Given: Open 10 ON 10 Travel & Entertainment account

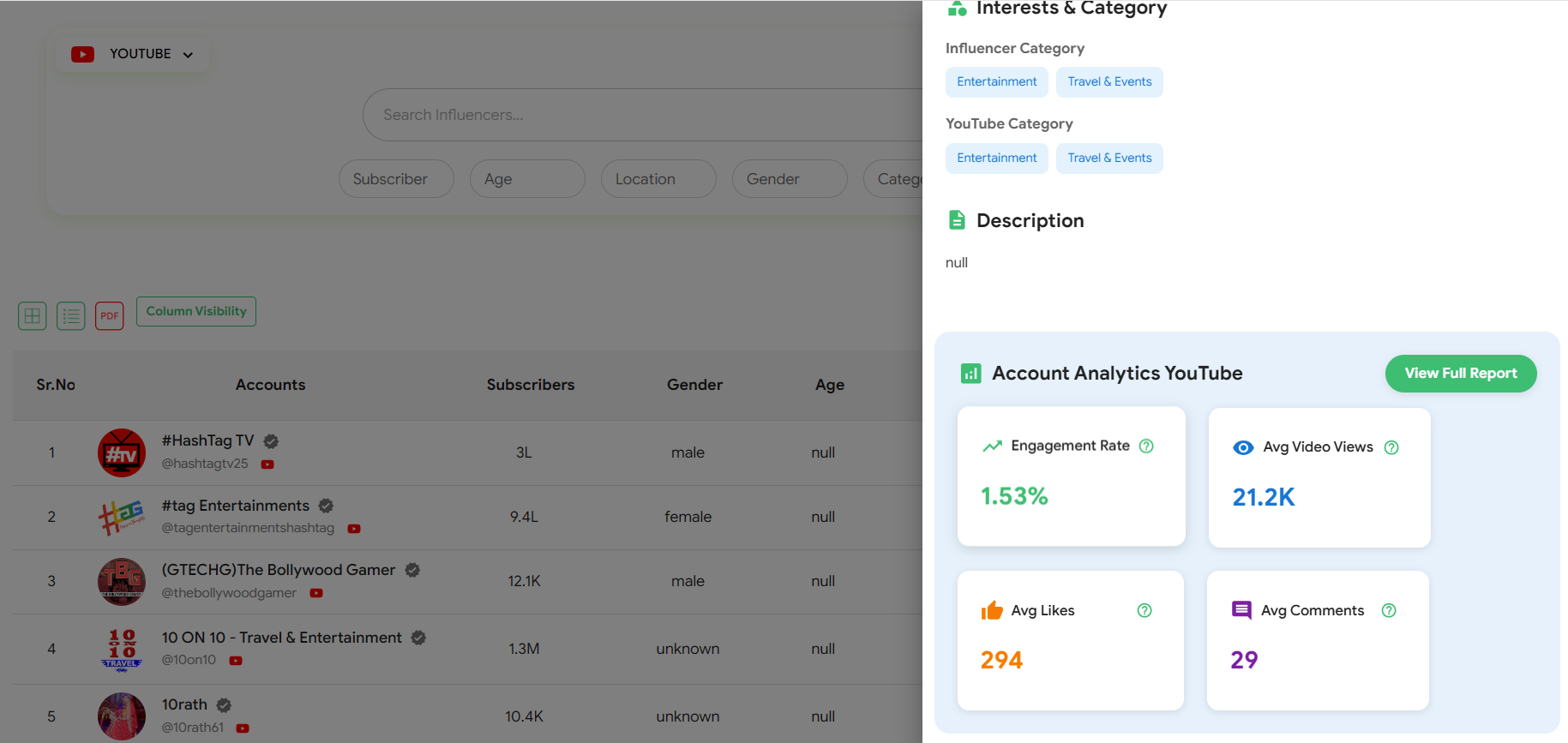Looking at the screenshot, I should (282, 638).
